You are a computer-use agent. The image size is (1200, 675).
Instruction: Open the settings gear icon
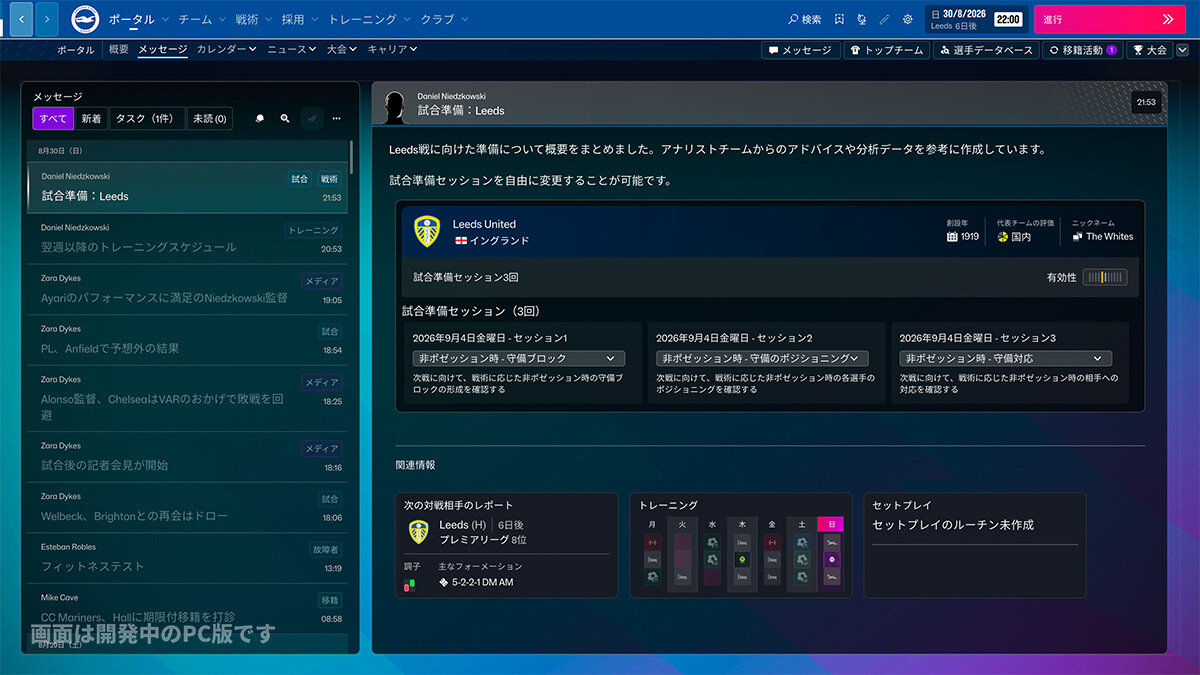(x=907, y=19)
